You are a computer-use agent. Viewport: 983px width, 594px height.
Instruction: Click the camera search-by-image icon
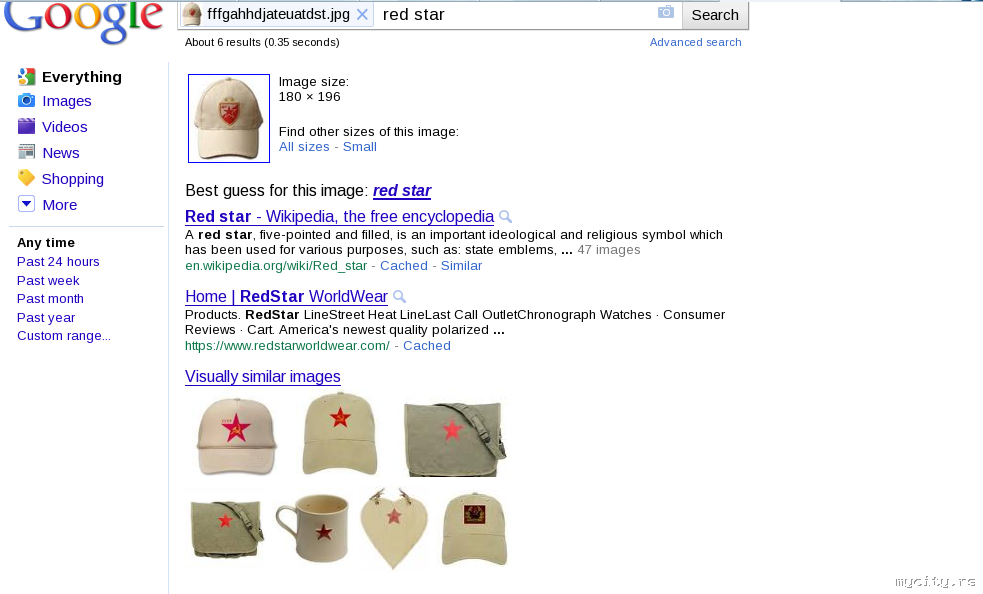point(665,12)
